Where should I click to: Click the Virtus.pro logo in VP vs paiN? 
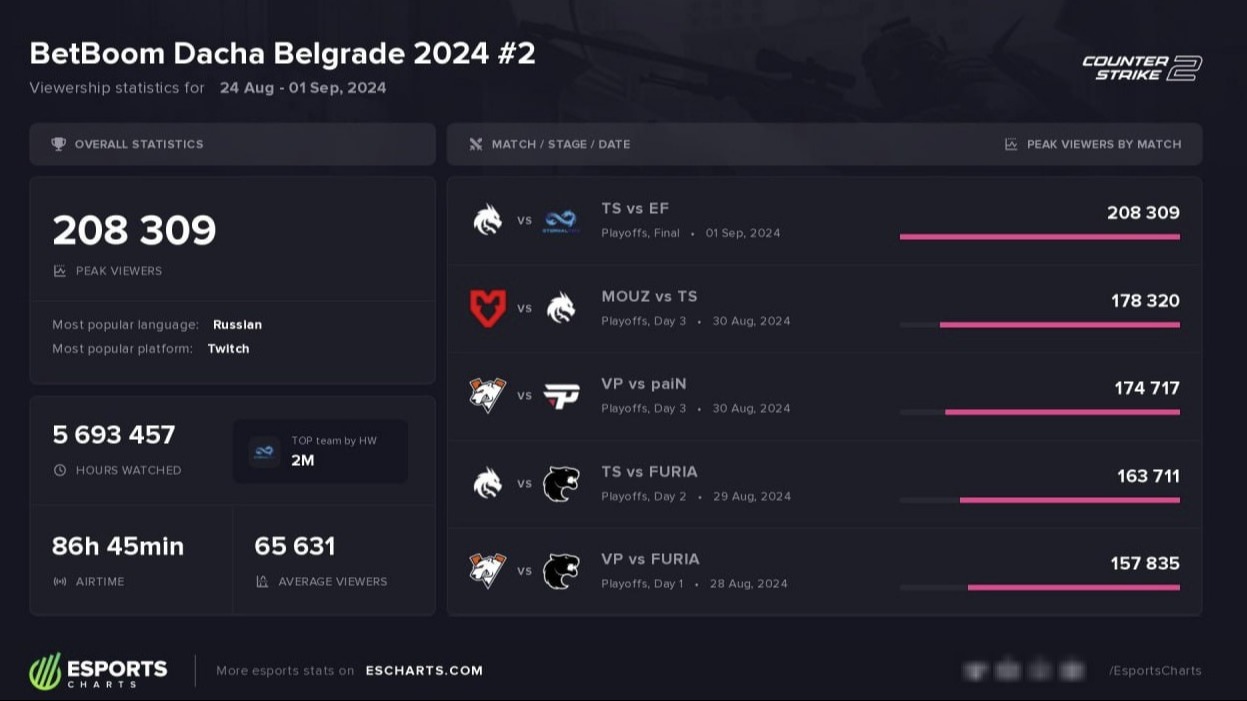488,396
